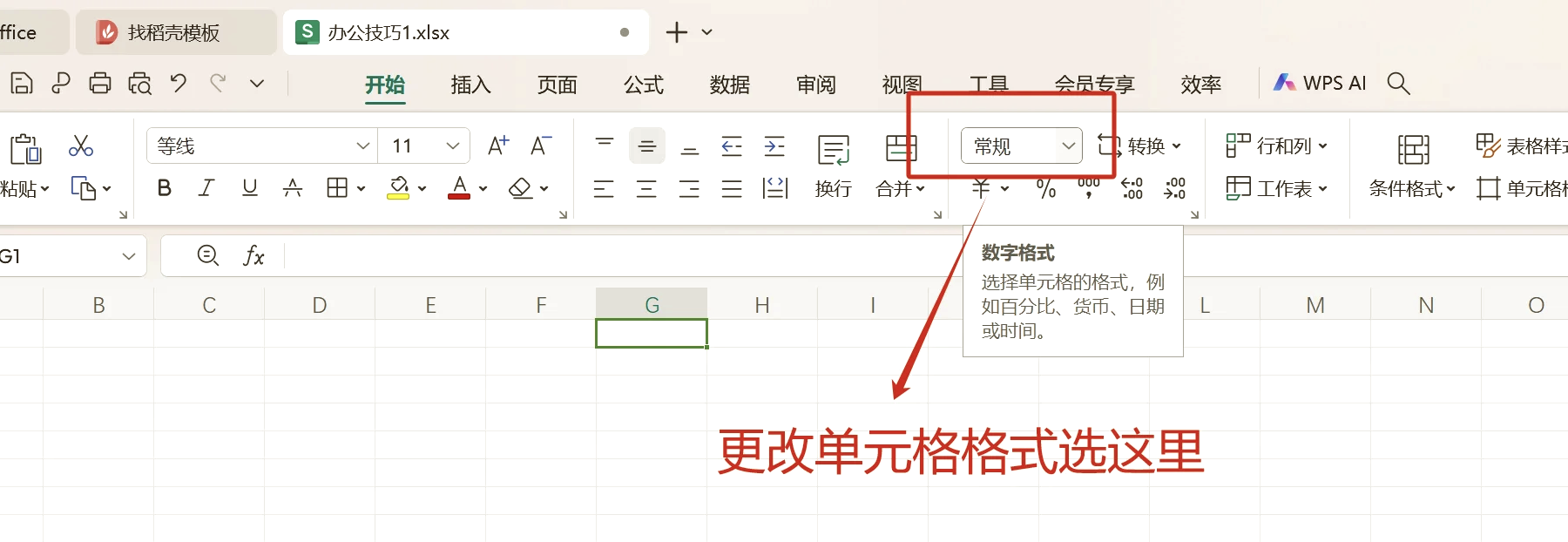Click the Clear eraser icon
The height and width of the screenshot is (542, 1568).
click(521, 187)
